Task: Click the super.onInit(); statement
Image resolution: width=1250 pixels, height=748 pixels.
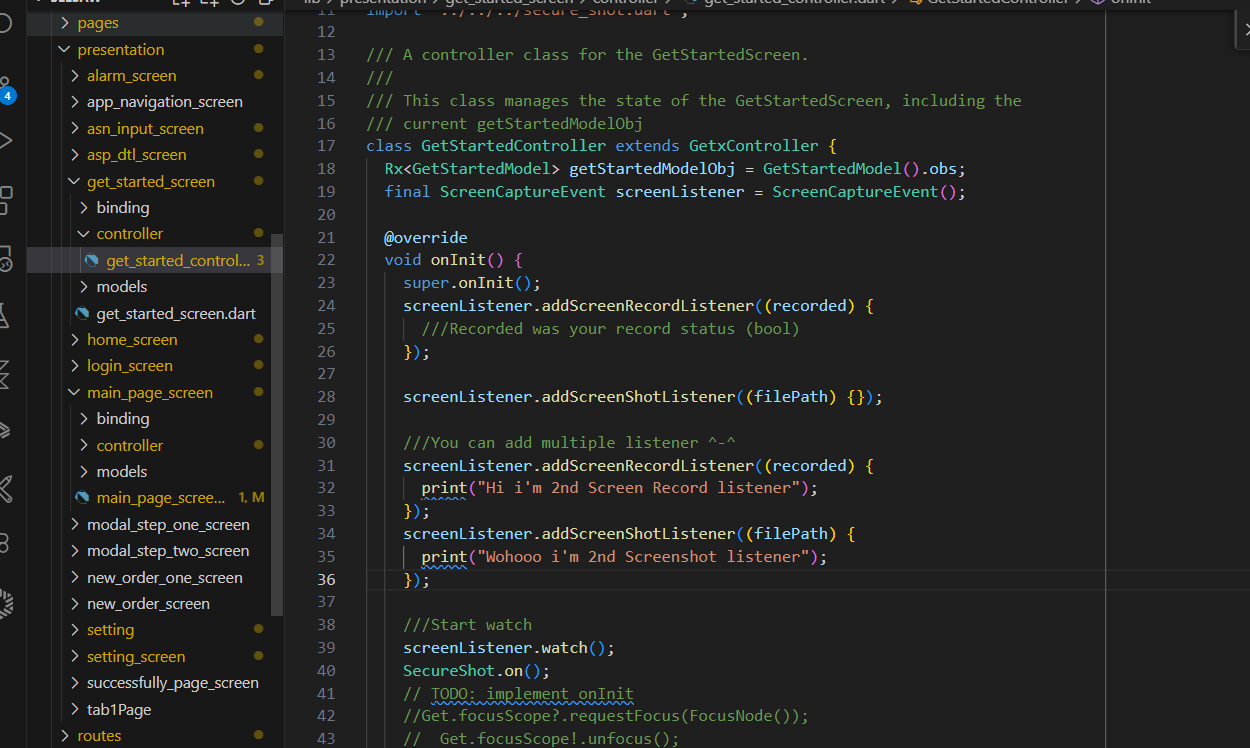Action: pos(472,282)
